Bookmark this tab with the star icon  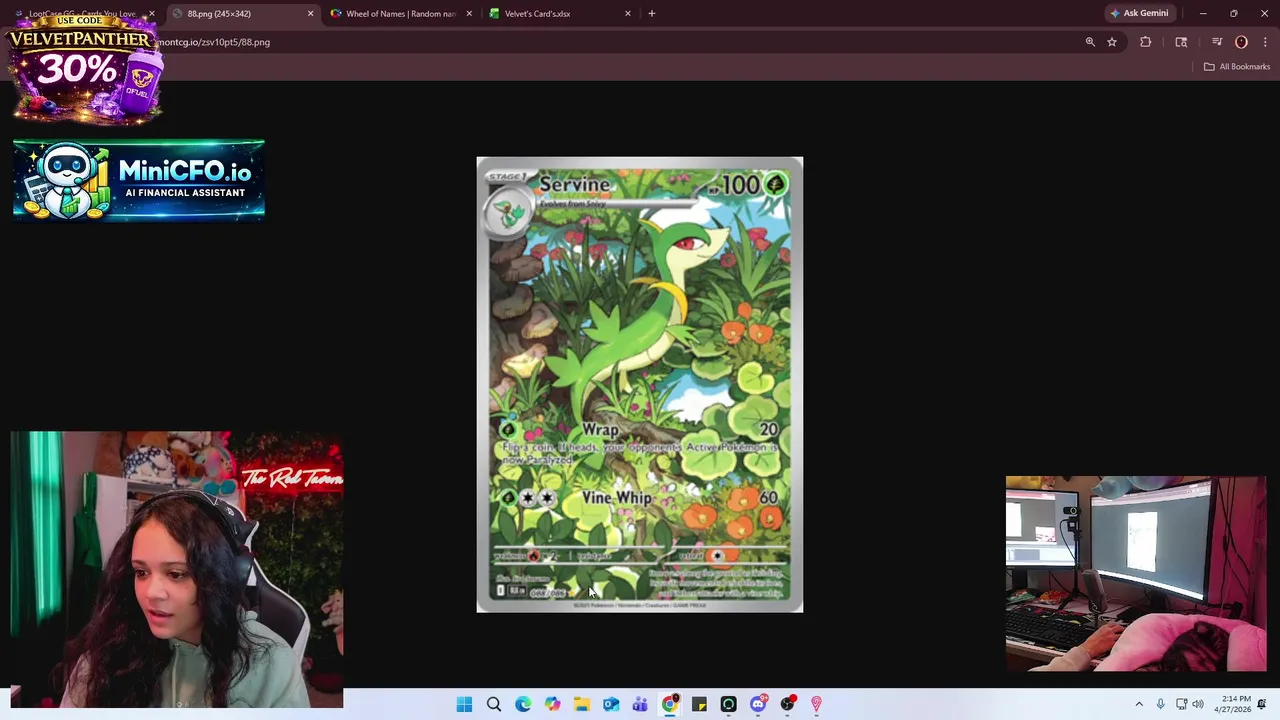click(x=1112, y=42)
